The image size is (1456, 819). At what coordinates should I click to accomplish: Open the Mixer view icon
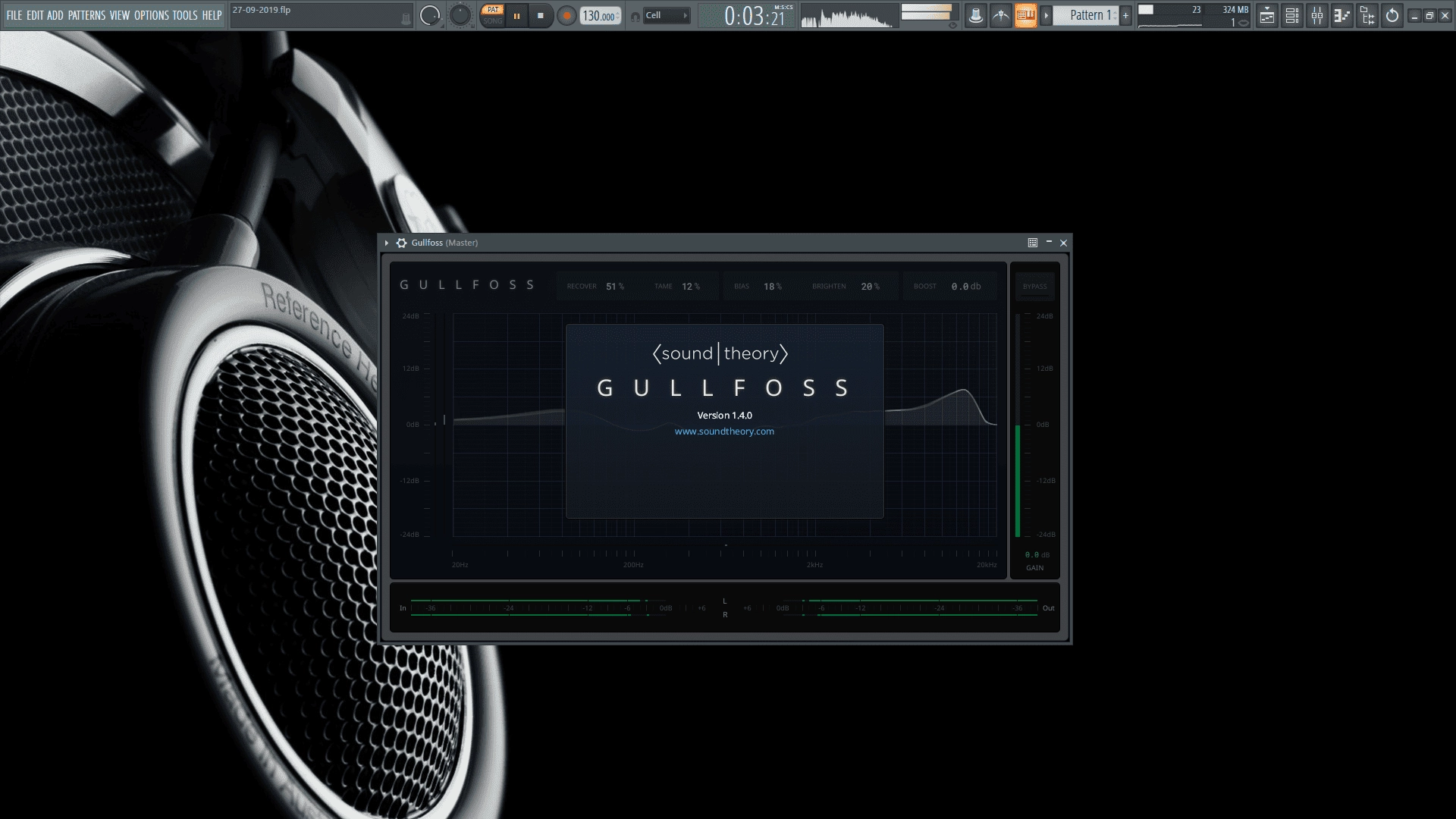point(1317,15)
